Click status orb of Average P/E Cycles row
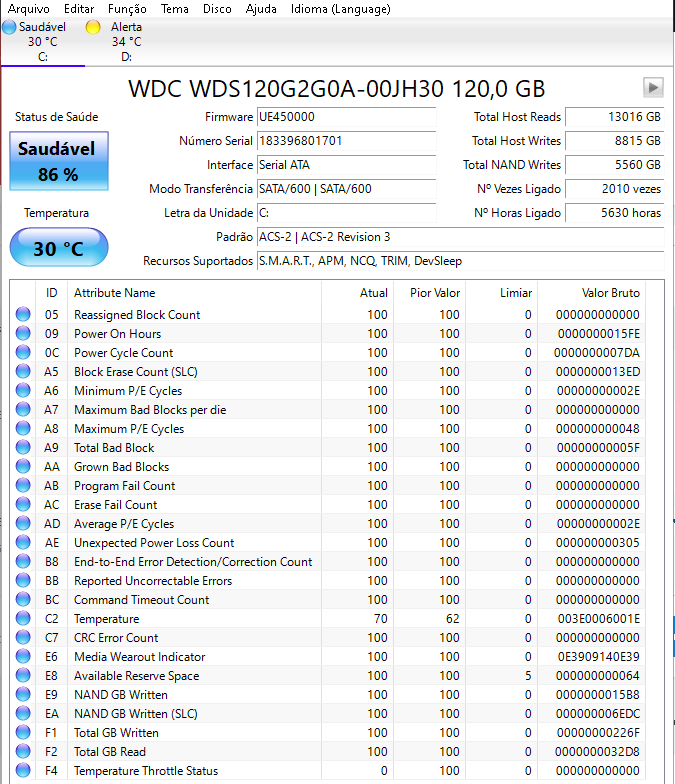The image size is (675, 784). pyautogui.click(x=23, y=523)
